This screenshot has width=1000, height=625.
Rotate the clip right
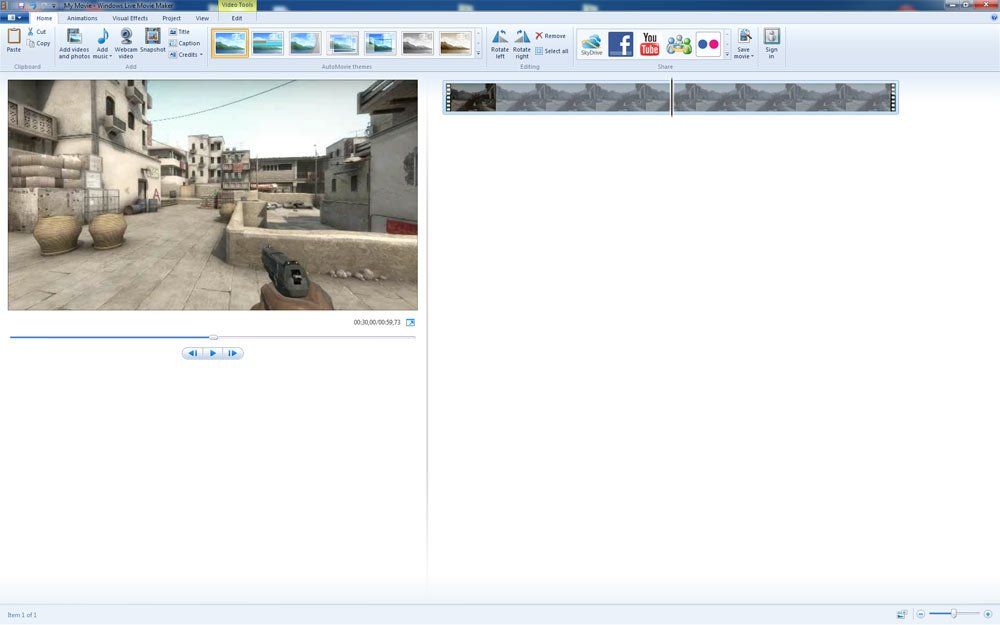coord(521,40)
